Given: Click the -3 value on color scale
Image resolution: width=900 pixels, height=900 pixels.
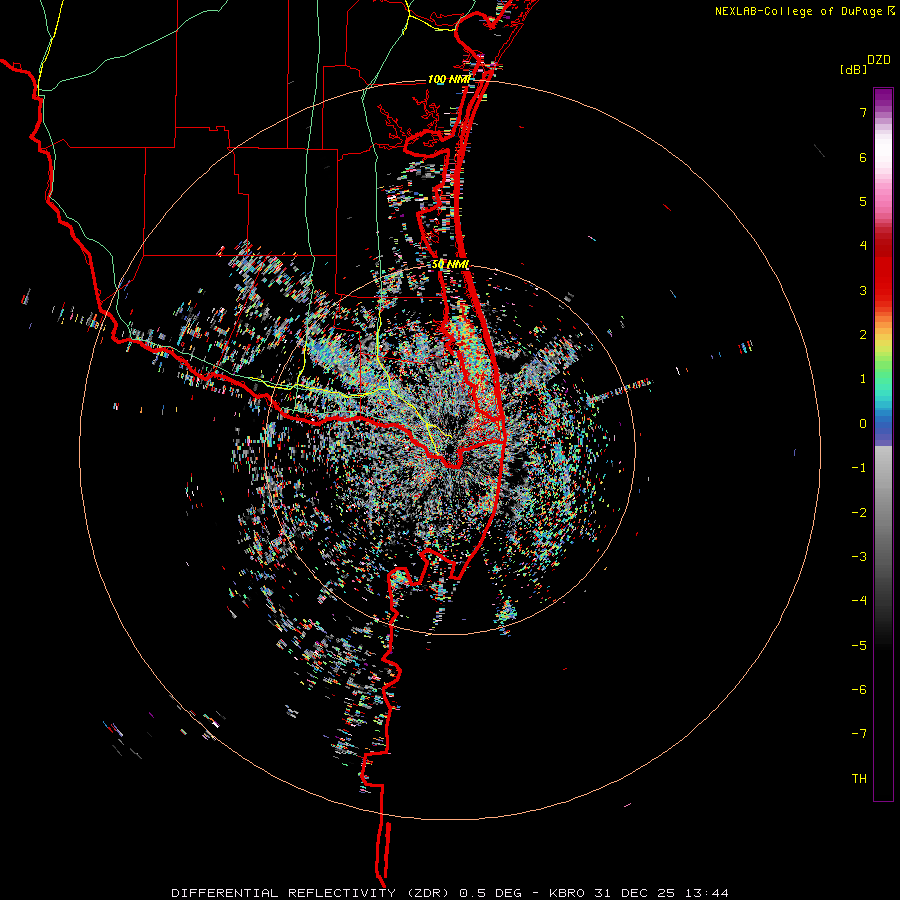Looking at the screenshot, I should pos(859,557).
